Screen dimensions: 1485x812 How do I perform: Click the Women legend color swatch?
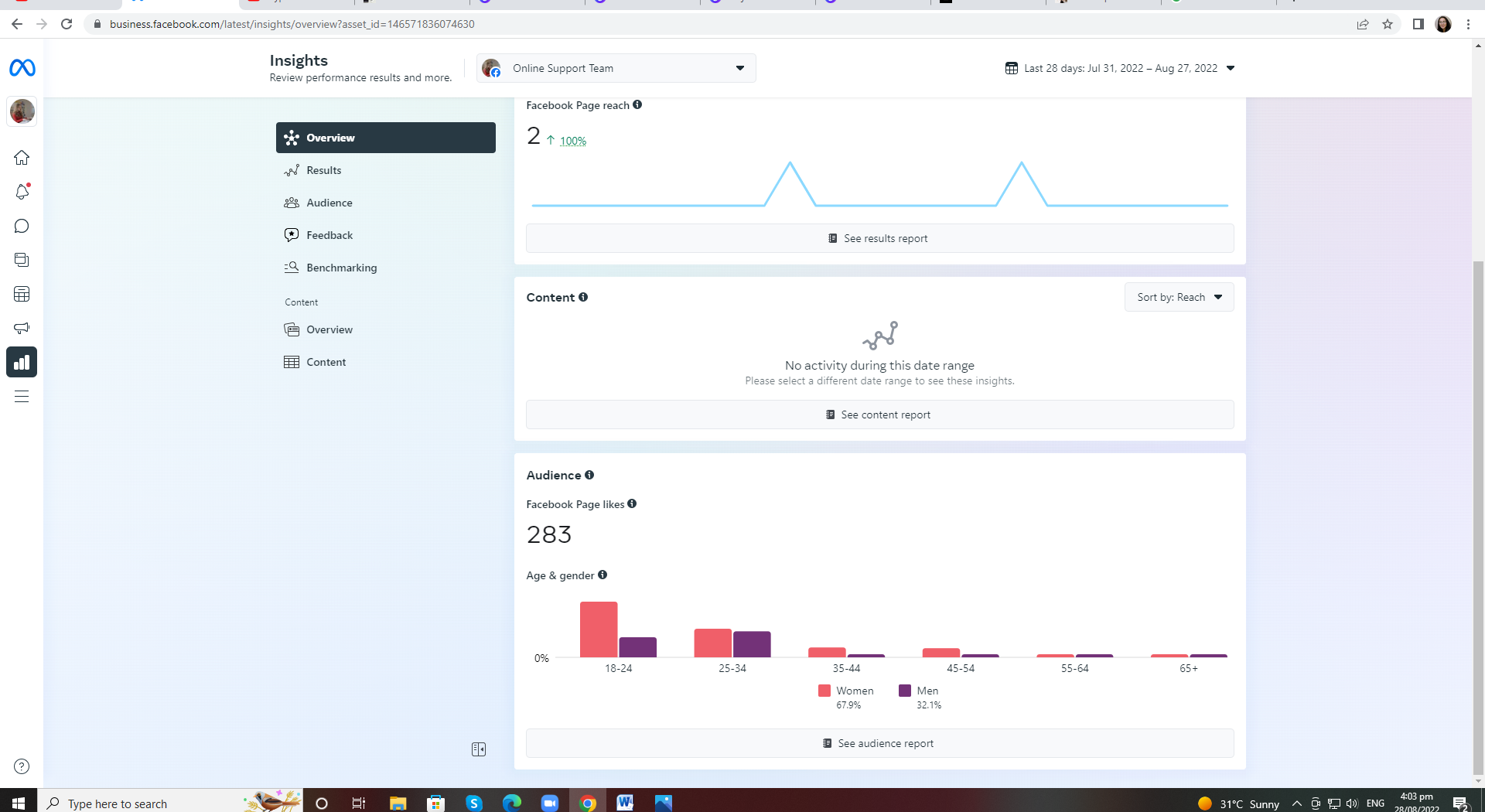[824, 691]
